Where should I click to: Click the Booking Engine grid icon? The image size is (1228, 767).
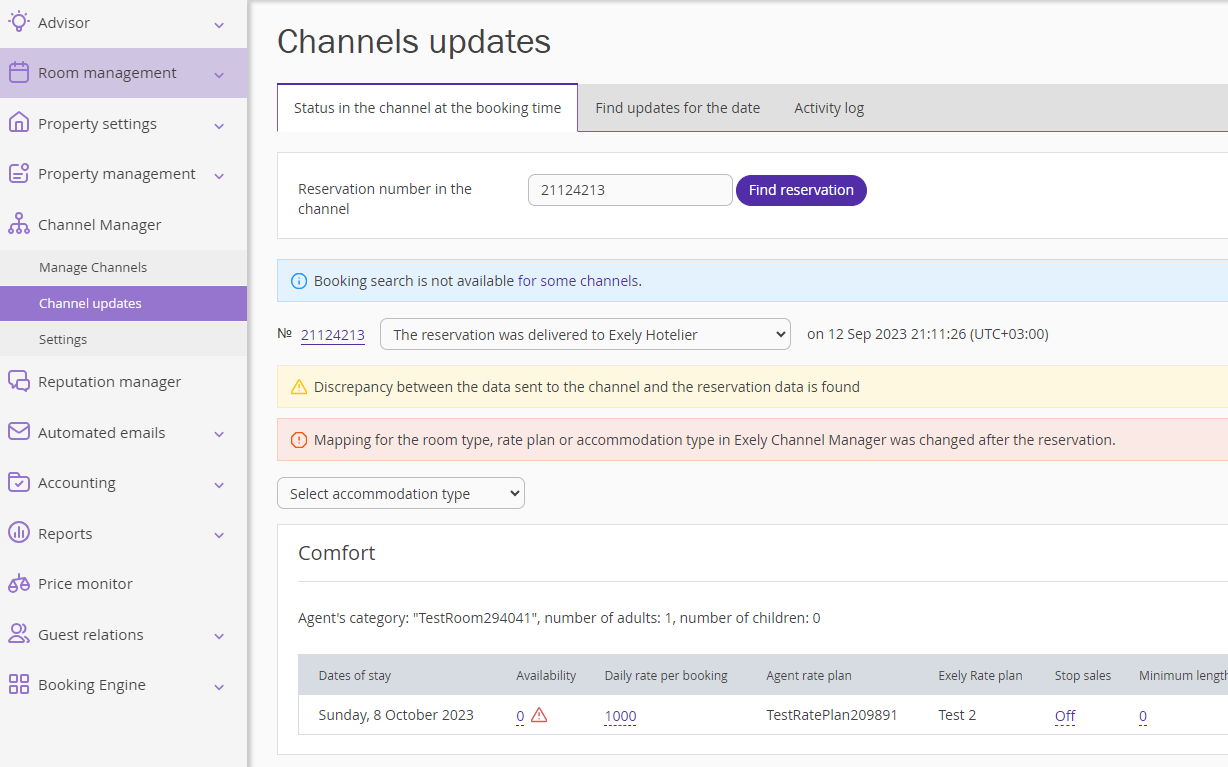[18, 684]
